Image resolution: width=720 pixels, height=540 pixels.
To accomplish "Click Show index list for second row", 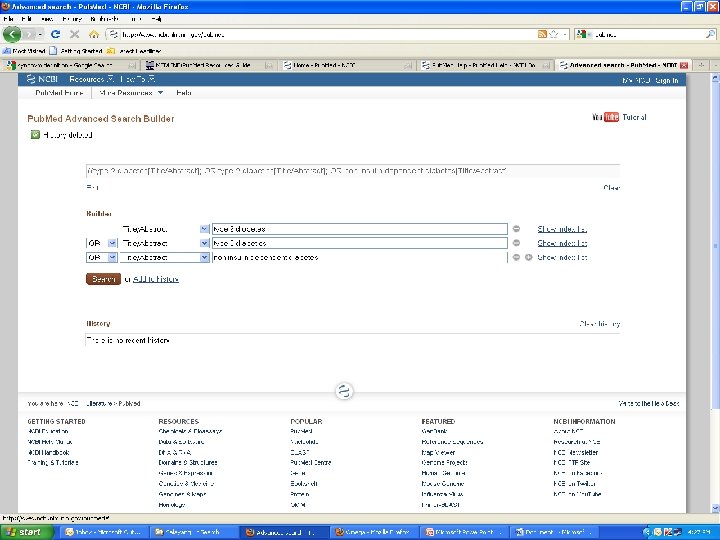I will (x=562, y=243).
